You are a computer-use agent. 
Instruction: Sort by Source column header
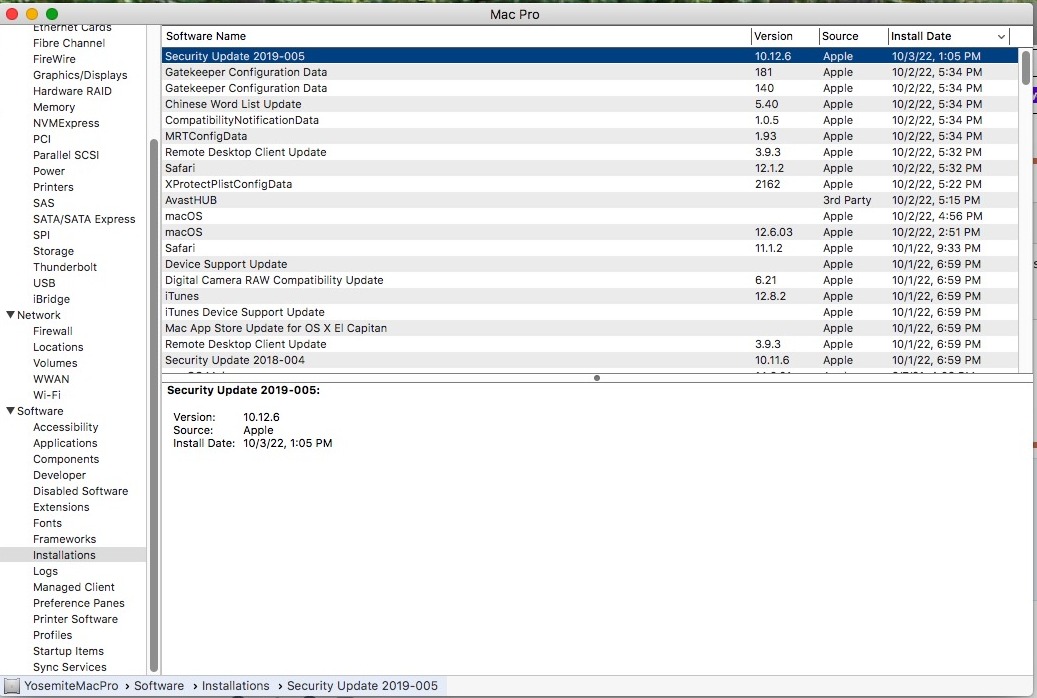pyautogui.click(x=853, y=36)
